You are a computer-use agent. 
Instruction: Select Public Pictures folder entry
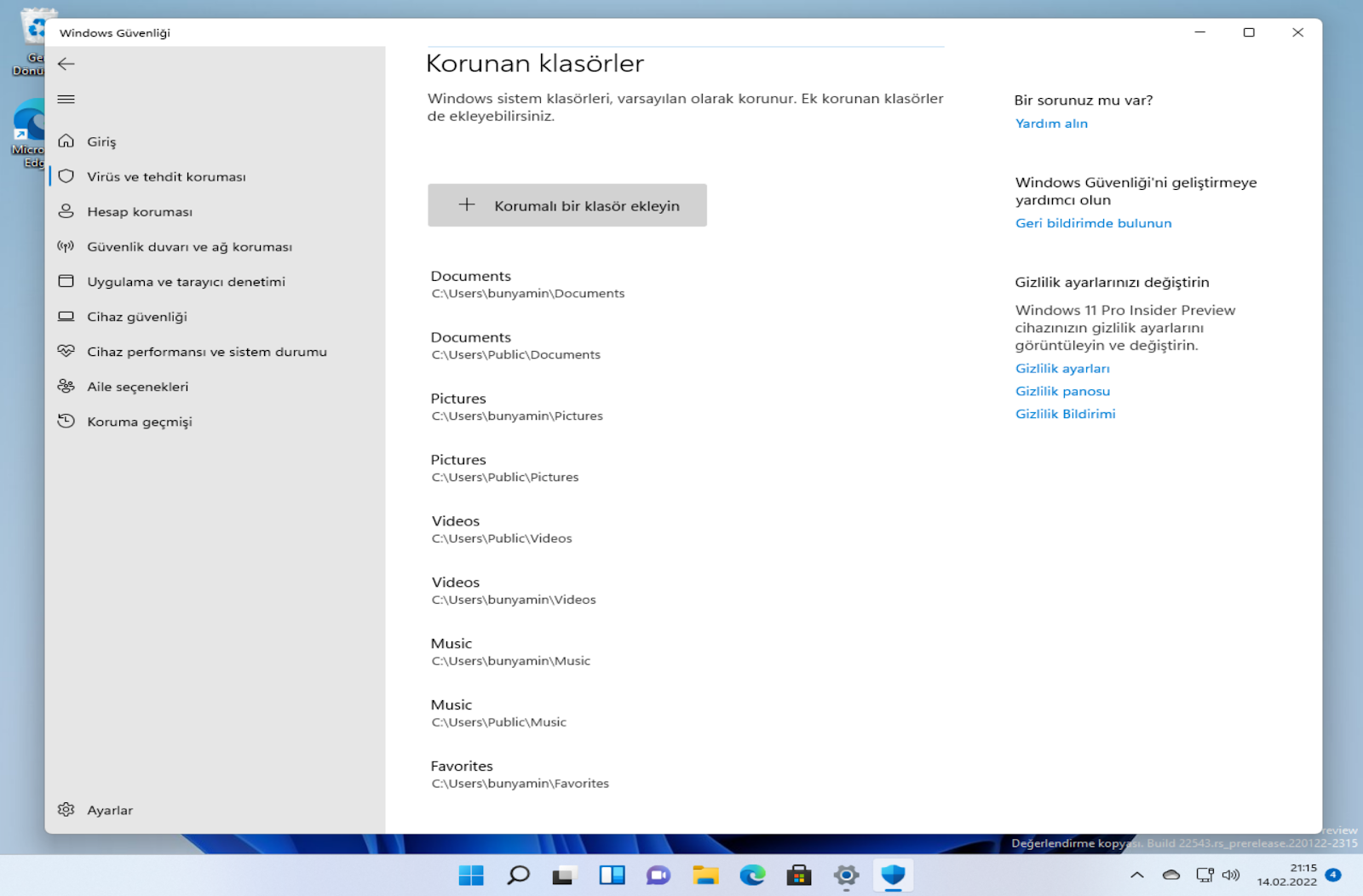(504, 468)
